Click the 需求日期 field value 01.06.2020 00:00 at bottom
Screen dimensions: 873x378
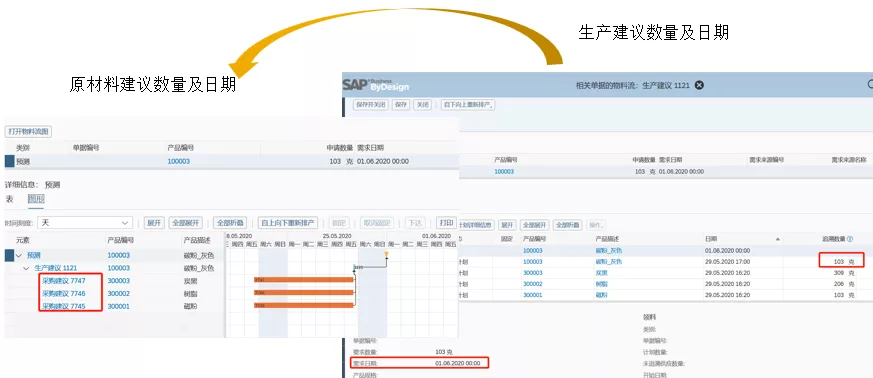(x=457, y=363)
